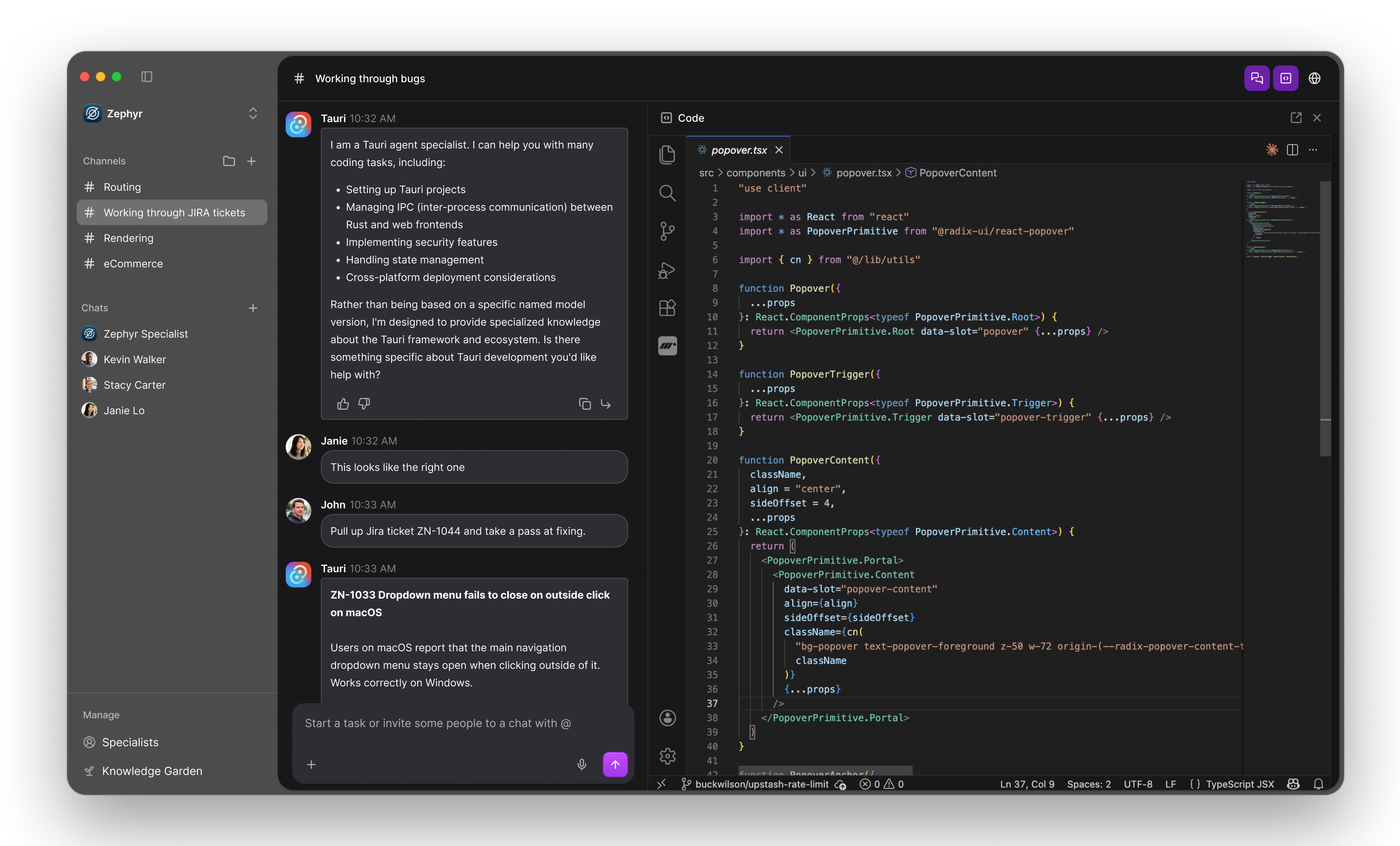
Task: Open the Rendering channel
Action: tap(129, 238)
